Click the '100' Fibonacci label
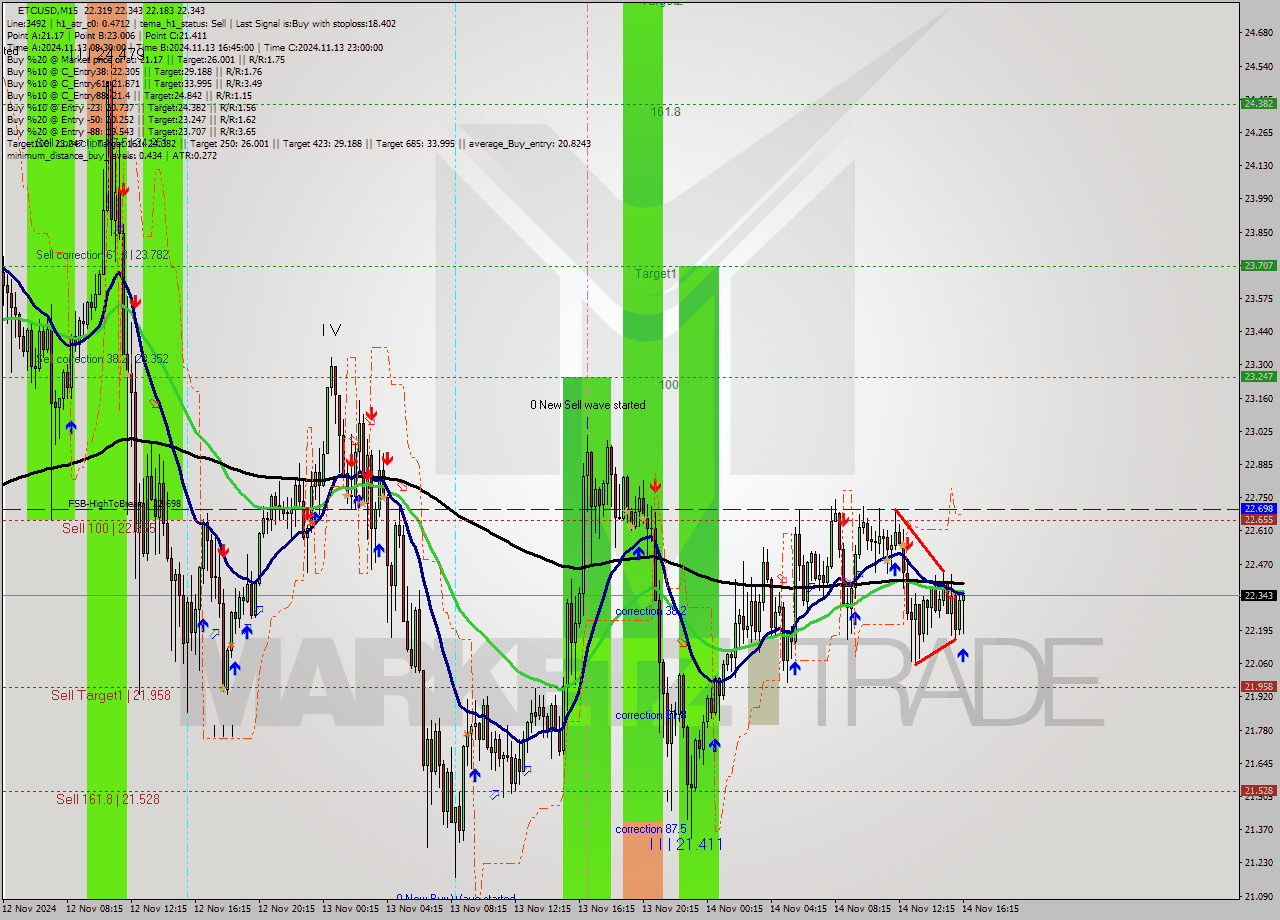The image size is (1280, 920). coord(670,385)
